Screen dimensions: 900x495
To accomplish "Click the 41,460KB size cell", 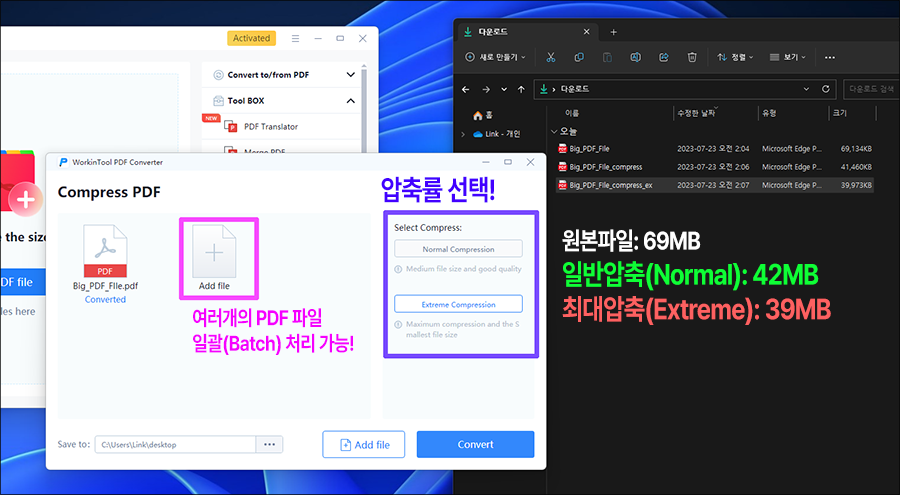I will click(x=856, y=167).
